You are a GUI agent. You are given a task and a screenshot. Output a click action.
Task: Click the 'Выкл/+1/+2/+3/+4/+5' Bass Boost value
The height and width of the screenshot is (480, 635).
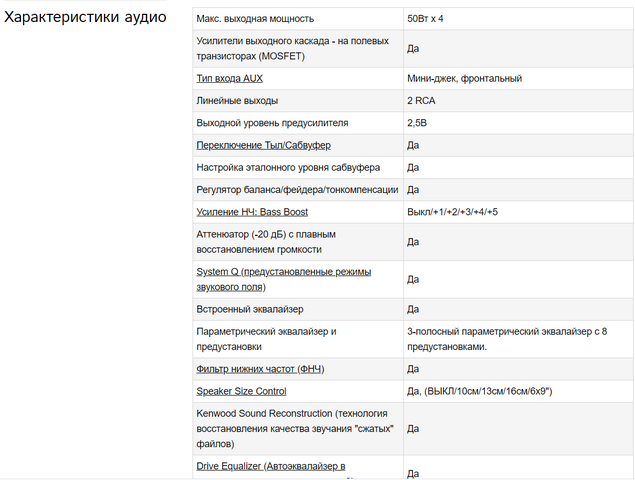click(x=452, y=212)
